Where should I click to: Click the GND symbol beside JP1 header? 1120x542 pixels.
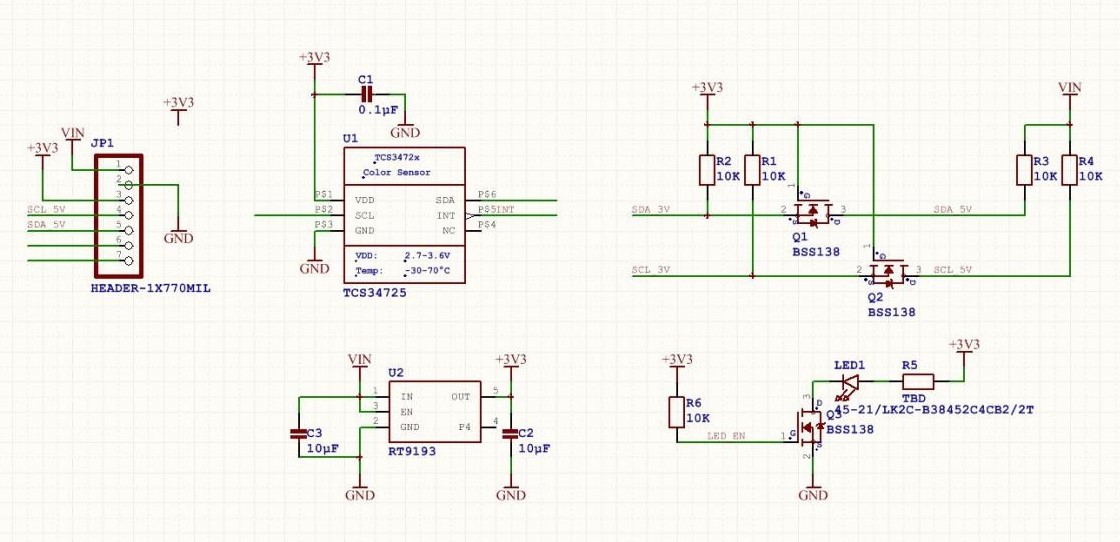pos(179,236)
